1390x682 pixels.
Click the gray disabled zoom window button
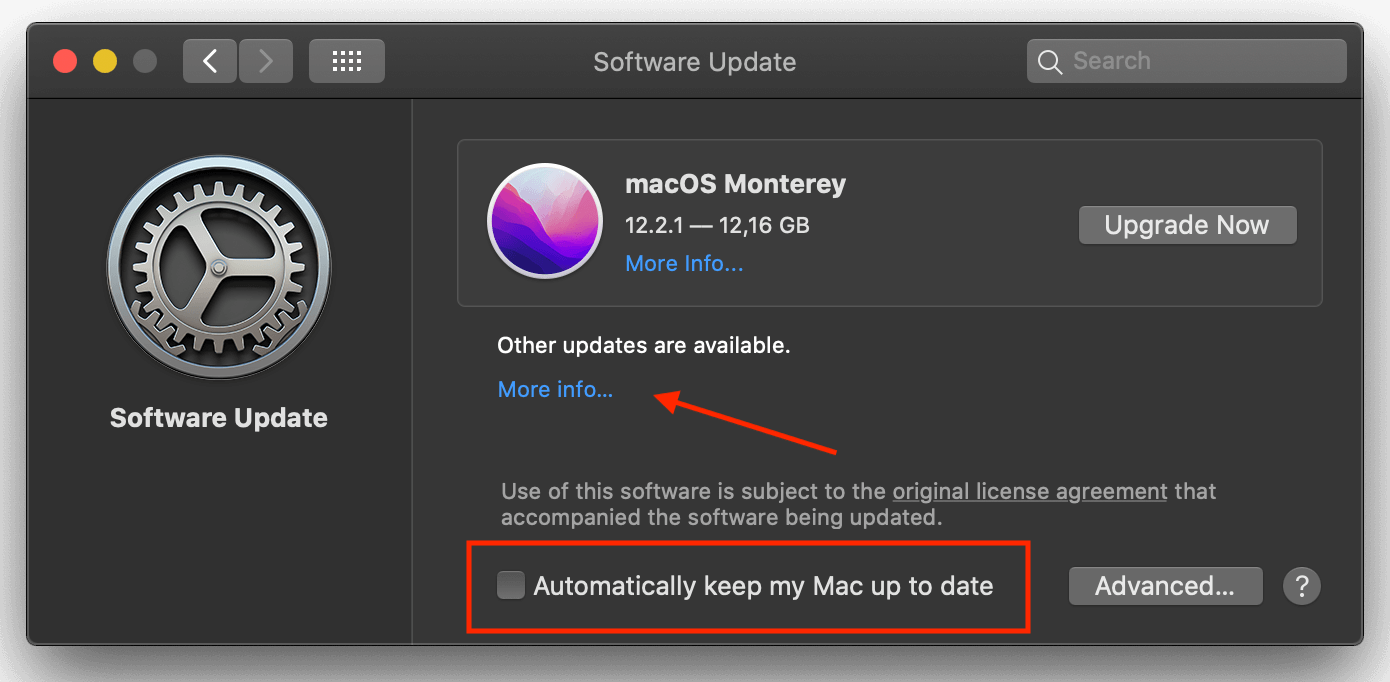coord(145,62)
